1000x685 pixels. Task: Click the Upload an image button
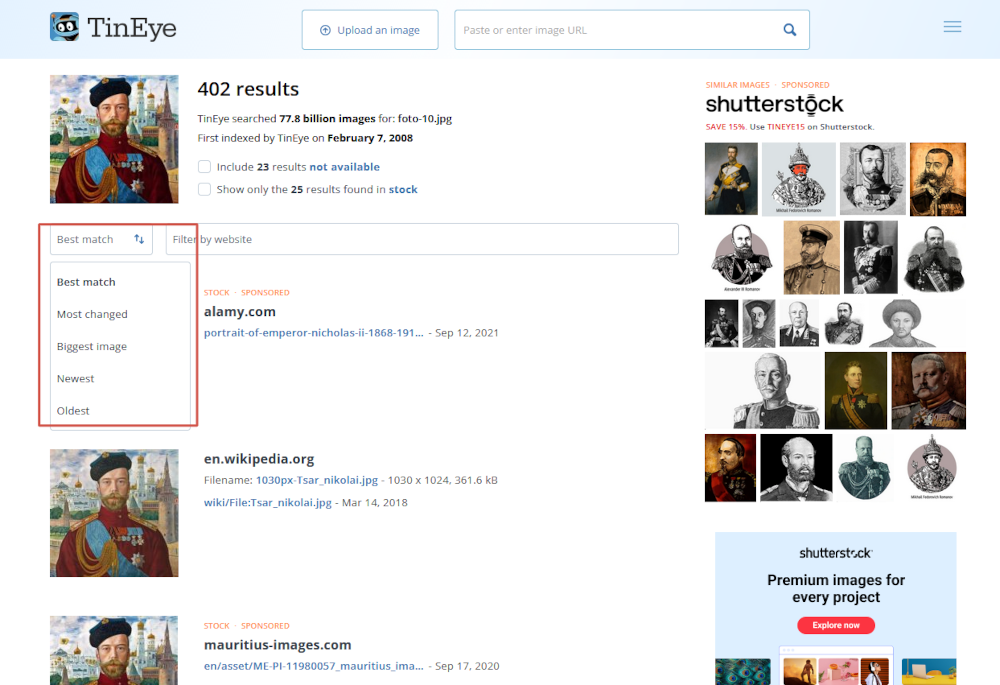coord(370,30)
